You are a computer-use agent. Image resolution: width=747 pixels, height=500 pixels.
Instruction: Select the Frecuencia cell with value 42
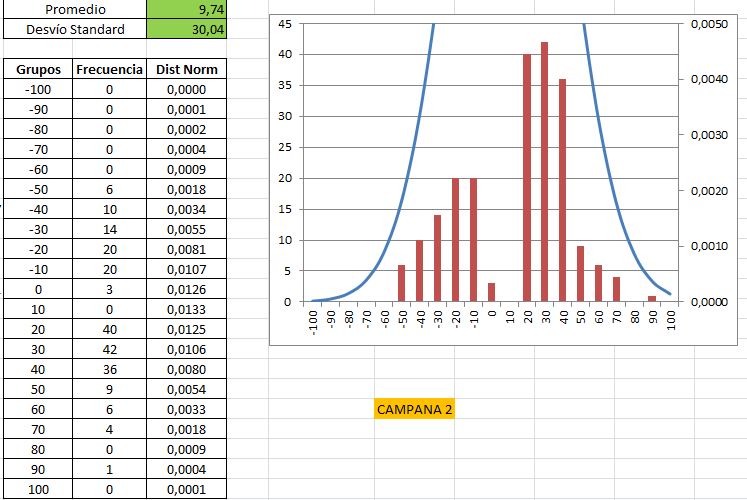click(109, 350)
